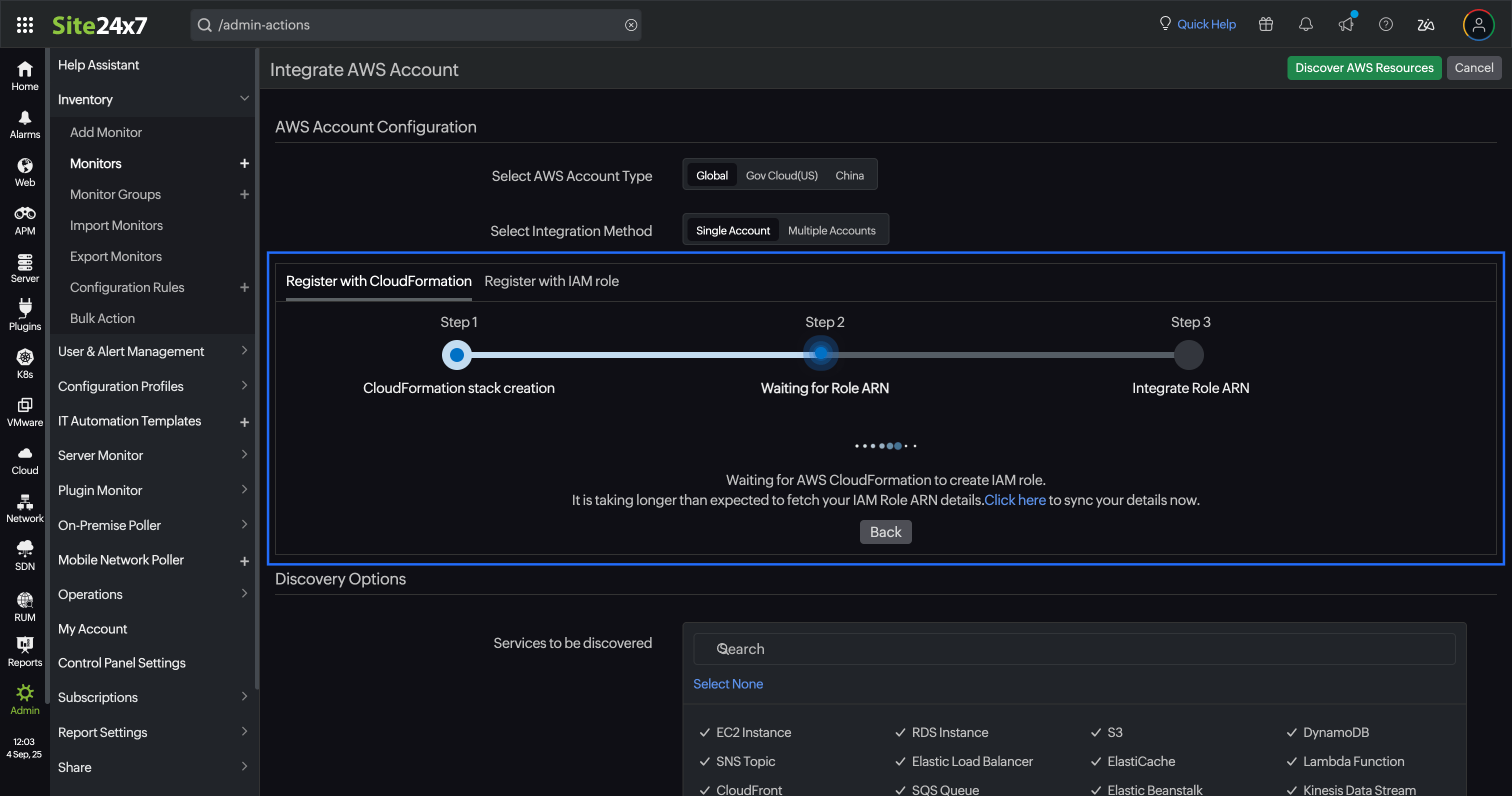Click Select None above the services list
This screenshot has width=1512, height=796.
point(728,683)
